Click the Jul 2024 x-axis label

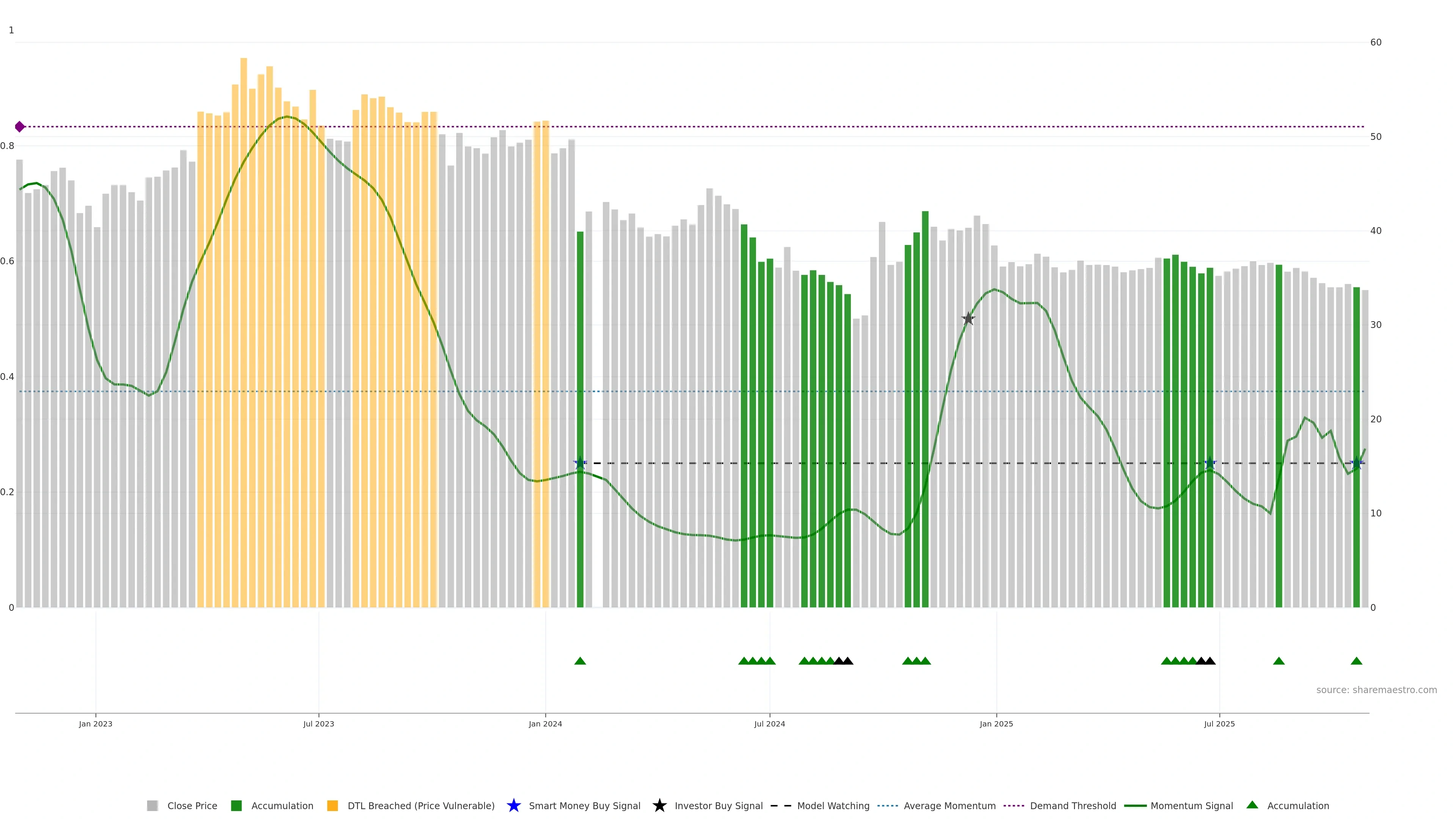point(769,723)
